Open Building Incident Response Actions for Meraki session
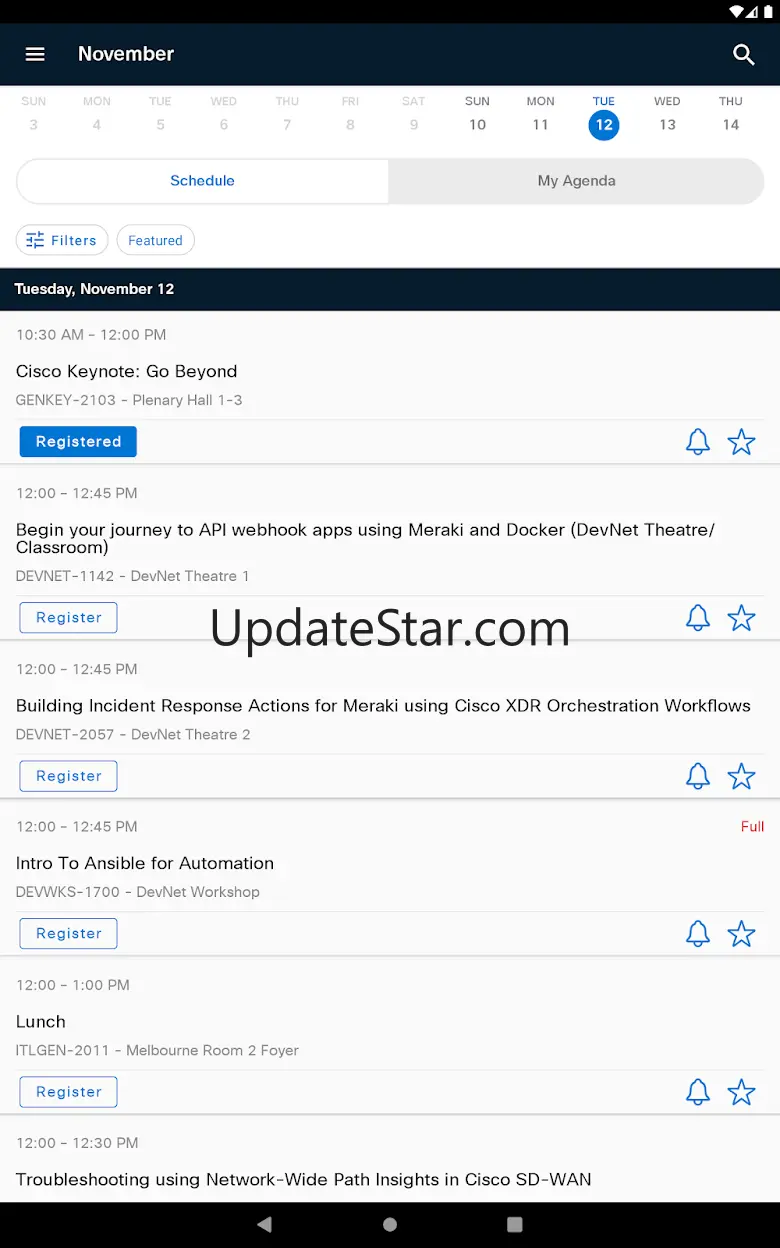 pyautogui.click(x=383, y=705)
